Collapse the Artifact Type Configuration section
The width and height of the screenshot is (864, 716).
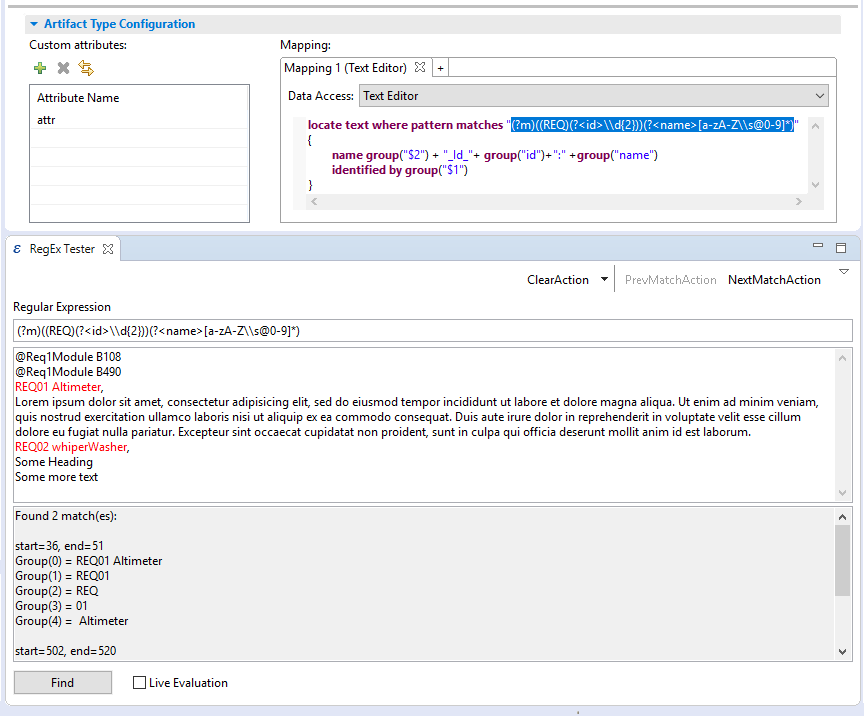click(34, 24)
